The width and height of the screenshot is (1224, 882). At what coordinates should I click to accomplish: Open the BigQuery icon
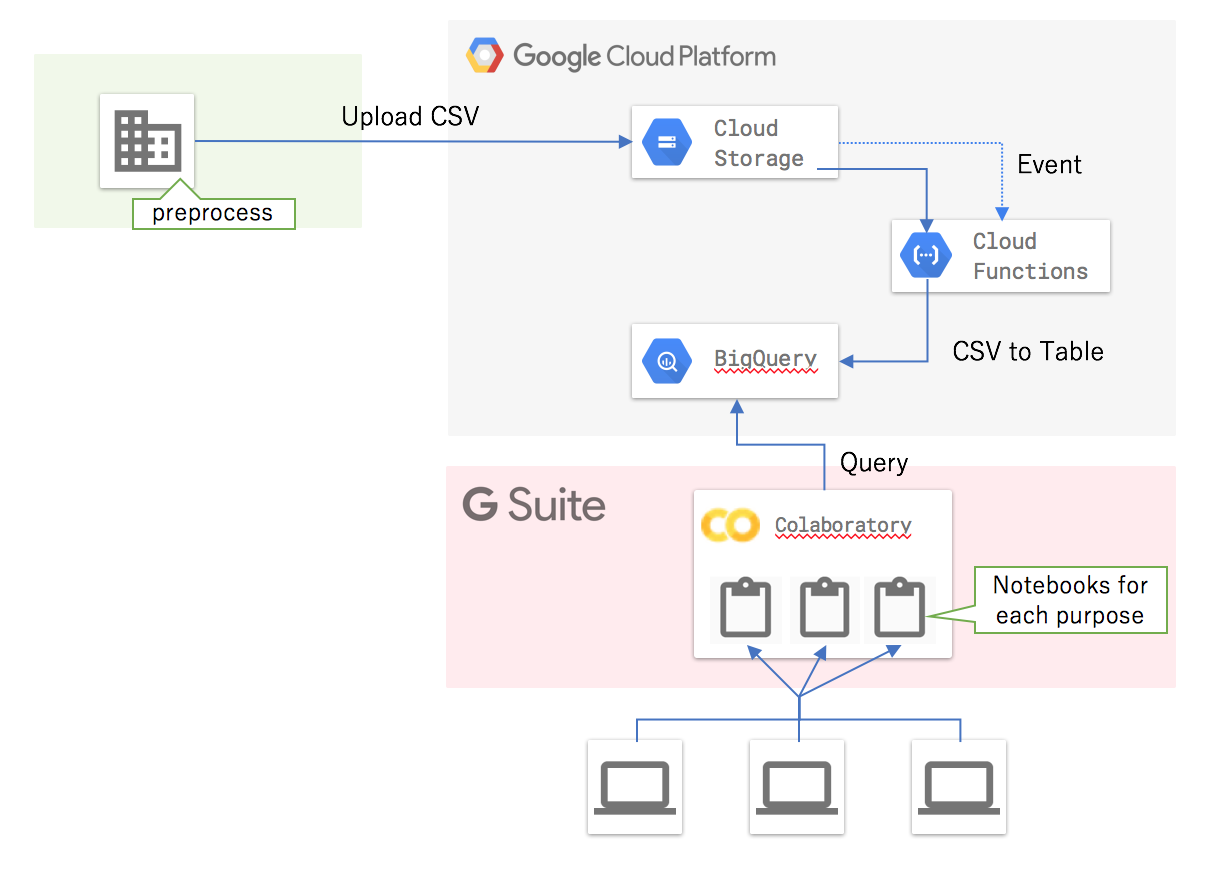coord(666,361)
